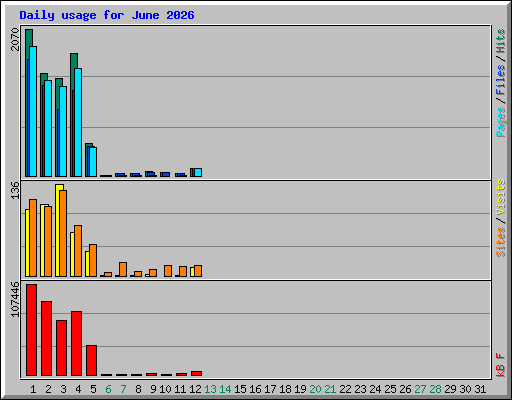The image size is (512, 400).
Task: Select the blue 'Files' legend label
Action: 501,79
